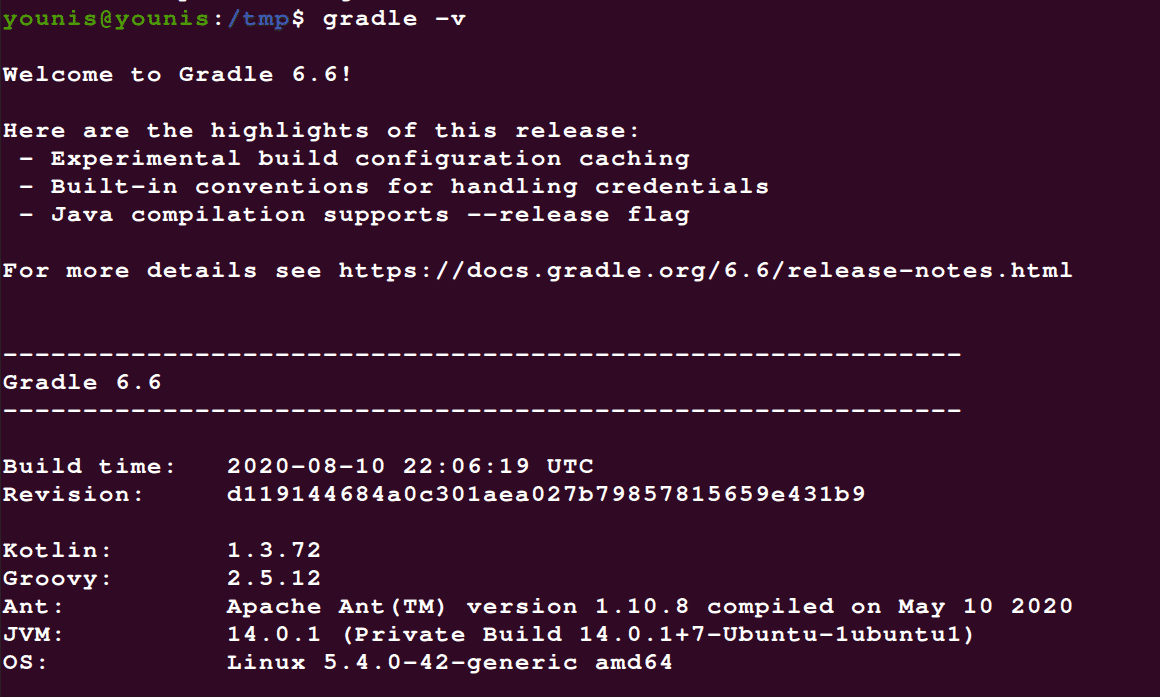The width and height of the screenshot is (1160, 697).
Task: Click the Built-in conventions for handling credentials line
Action: click(x=410, y=187)
